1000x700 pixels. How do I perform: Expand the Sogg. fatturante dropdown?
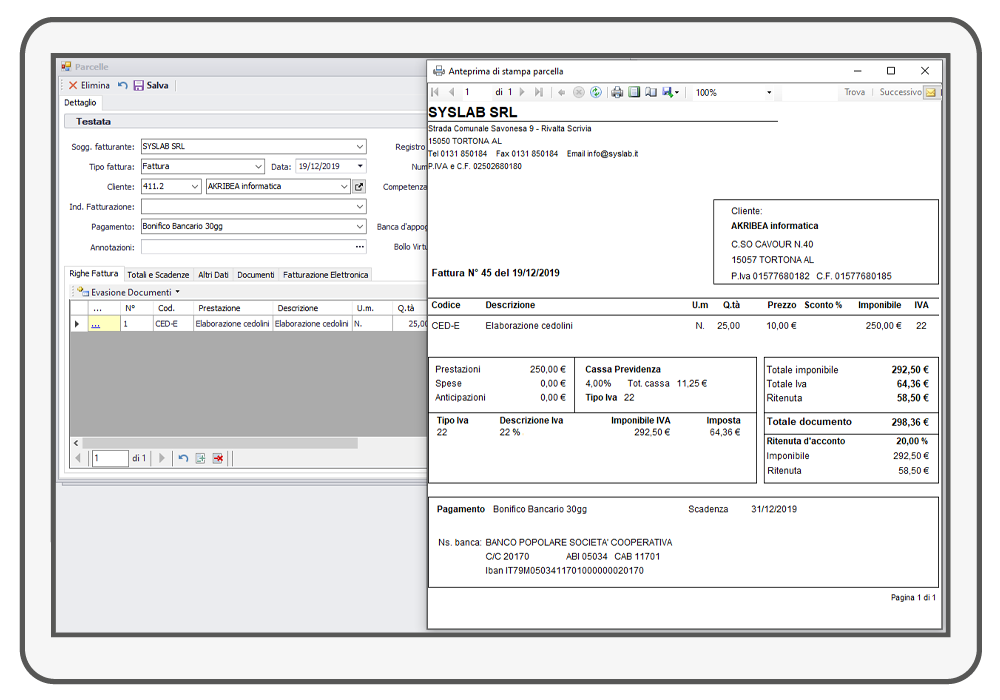point(360,147)
